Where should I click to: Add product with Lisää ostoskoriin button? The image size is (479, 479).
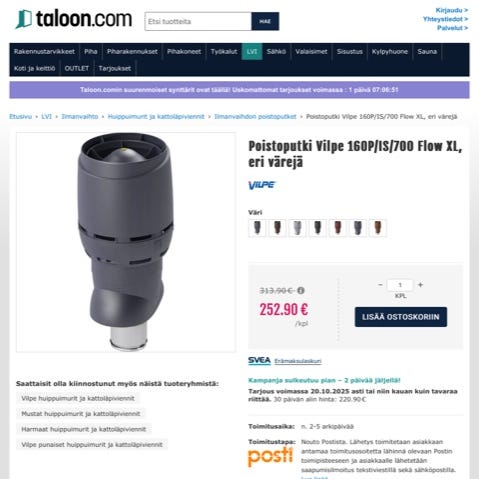click(x=401, y=317)
